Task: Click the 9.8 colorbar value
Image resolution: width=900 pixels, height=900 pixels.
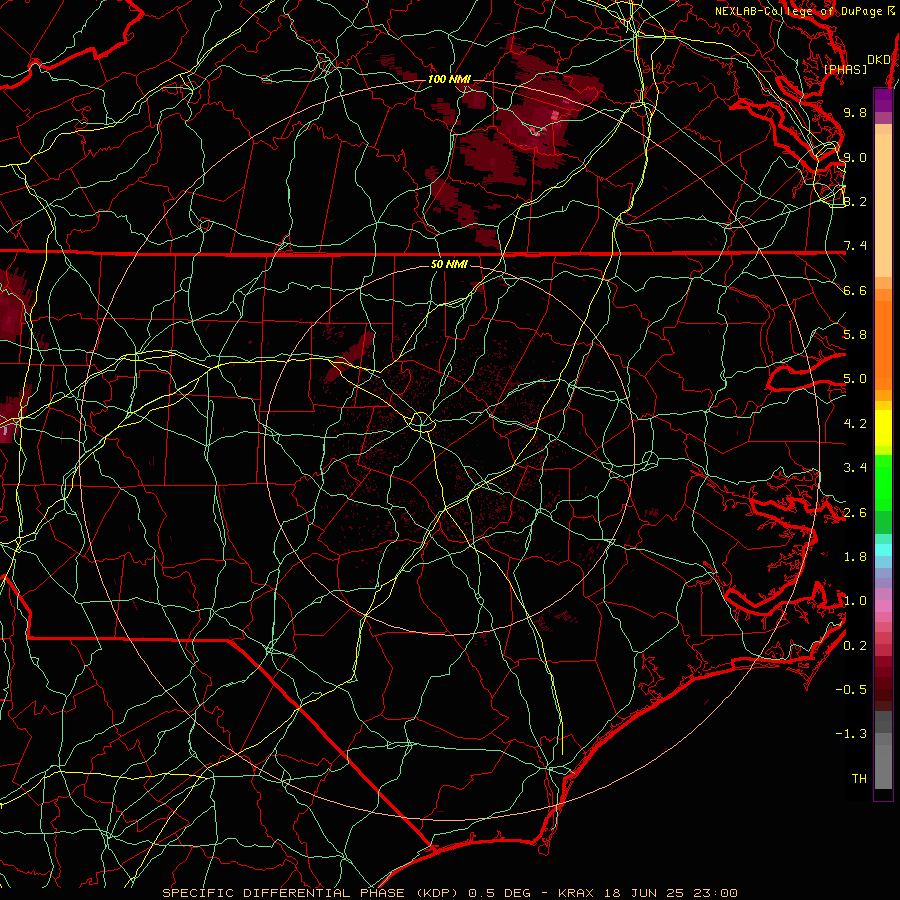Action: point(855,112)
